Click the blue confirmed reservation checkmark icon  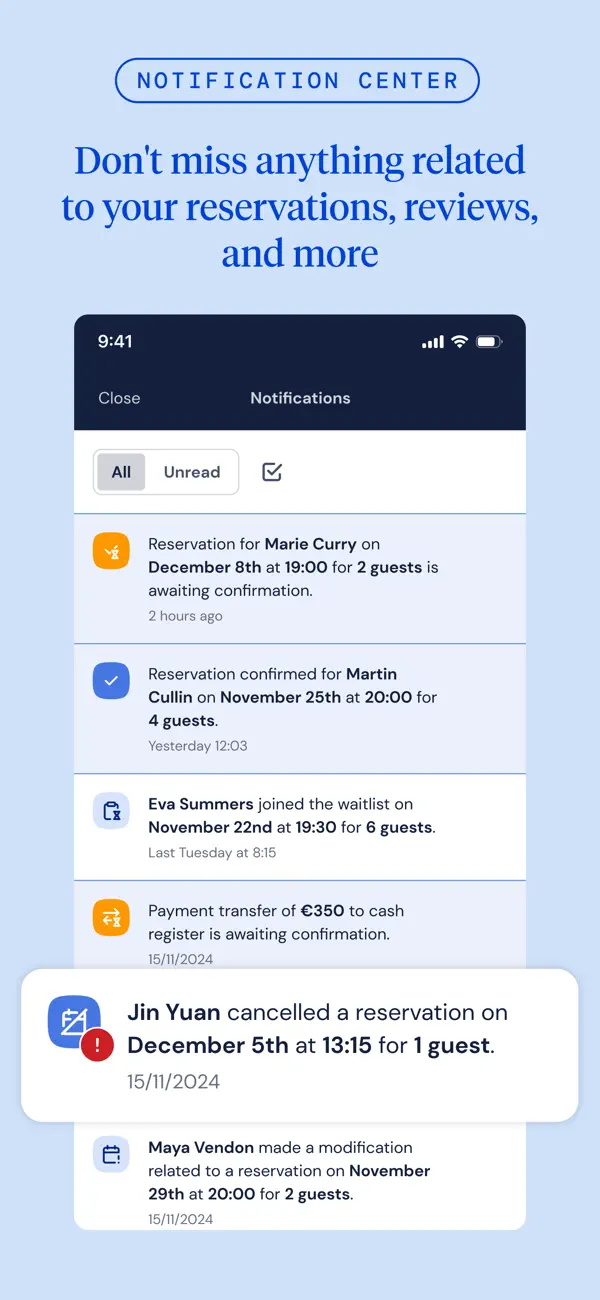pyautogui.click(x=111, y=680)
